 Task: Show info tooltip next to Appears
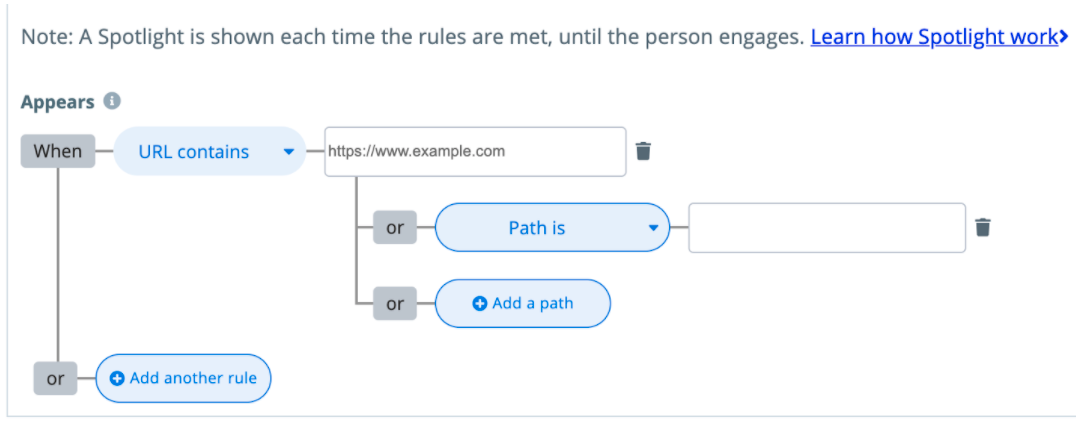pyautogui.click(x=112, y=102)
